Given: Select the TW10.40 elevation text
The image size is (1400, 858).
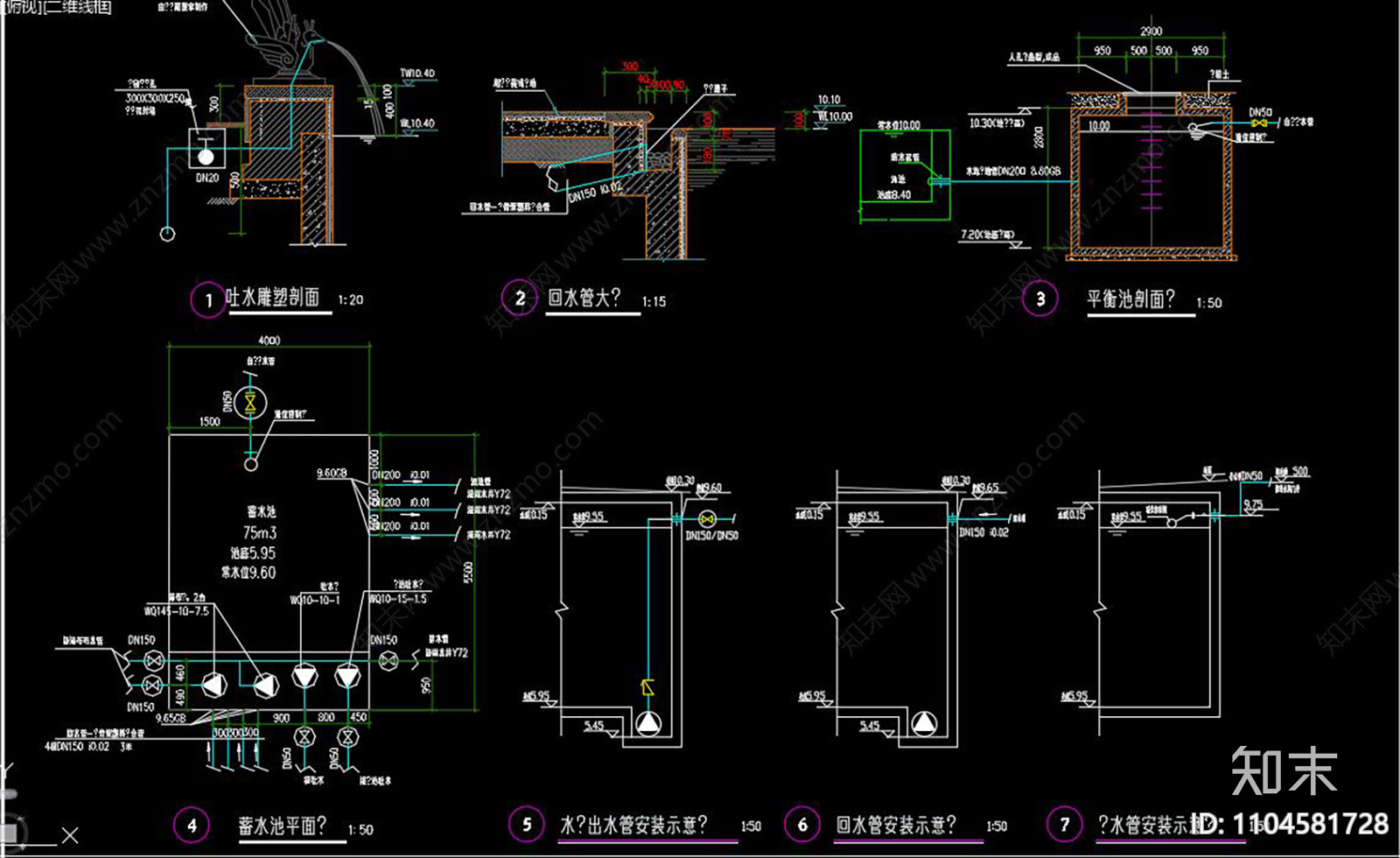Looking at the screenshot, I should [x=417, y=74].
